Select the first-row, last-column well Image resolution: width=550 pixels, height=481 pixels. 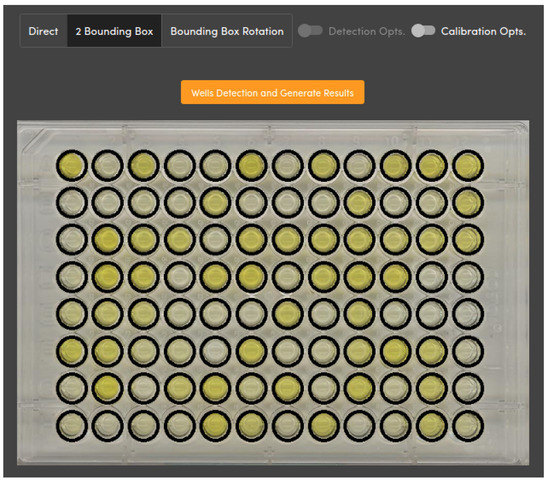(x=468, y=165)
